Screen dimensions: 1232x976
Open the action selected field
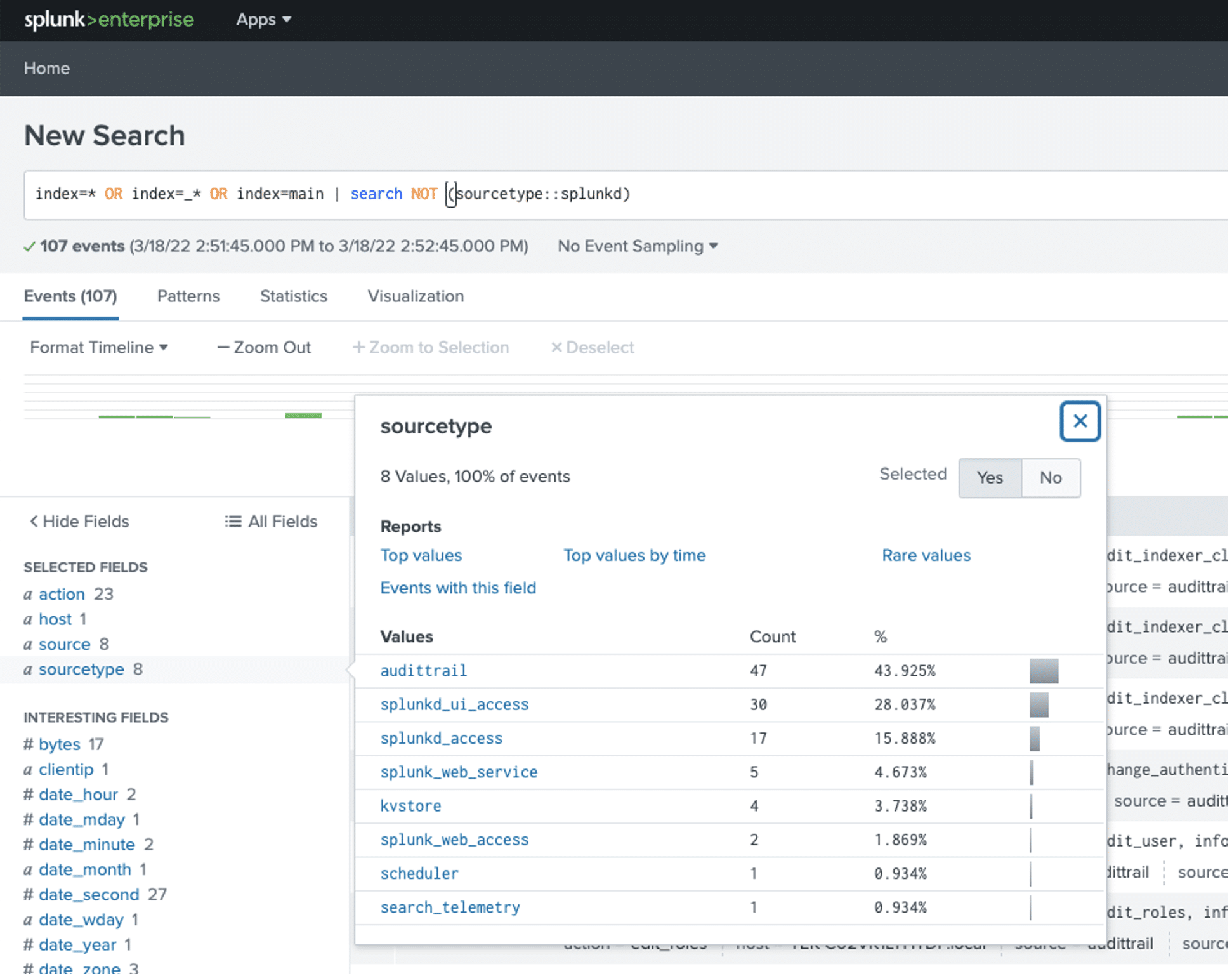point(62,594)
